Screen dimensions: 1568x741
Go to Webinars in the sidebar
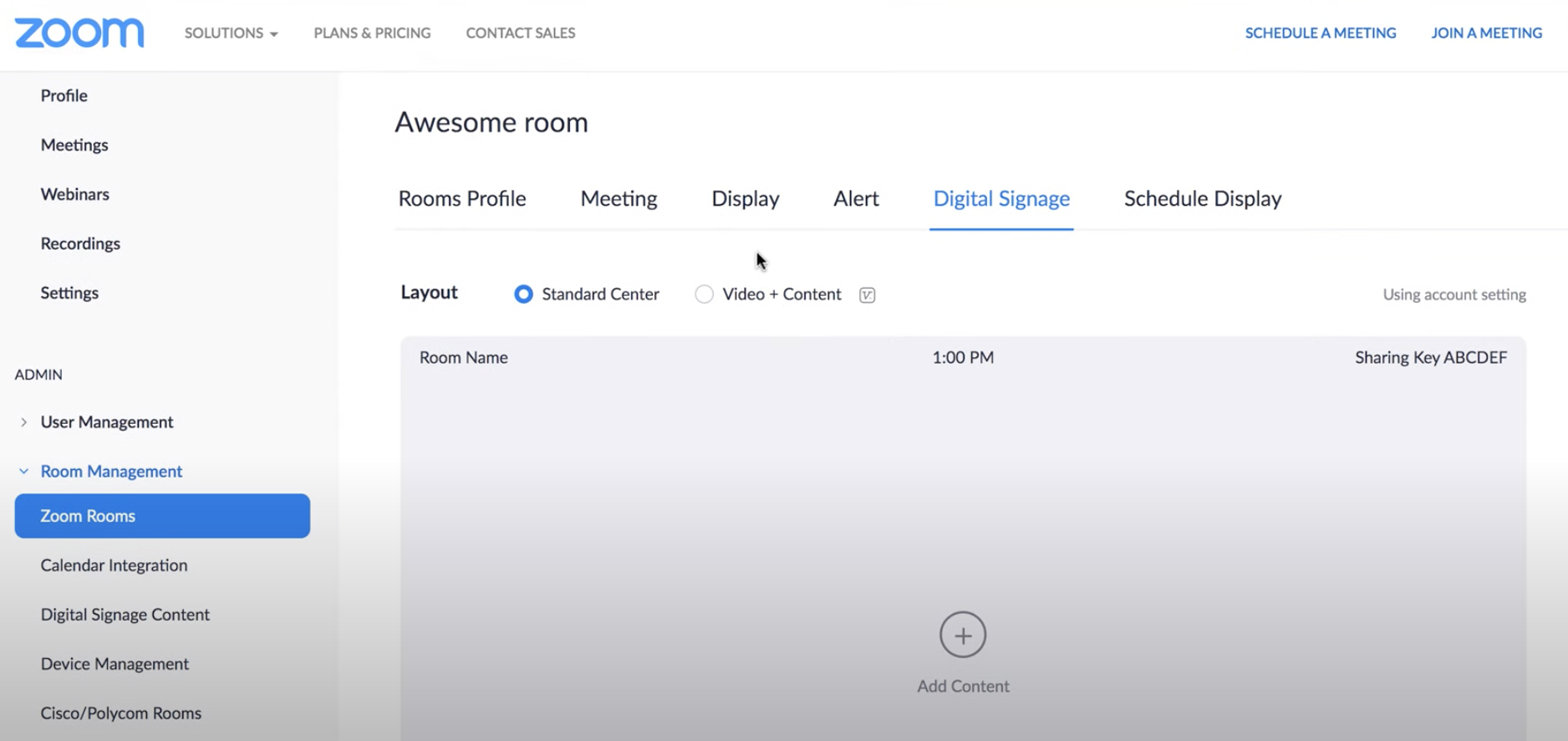pos(75,195)
